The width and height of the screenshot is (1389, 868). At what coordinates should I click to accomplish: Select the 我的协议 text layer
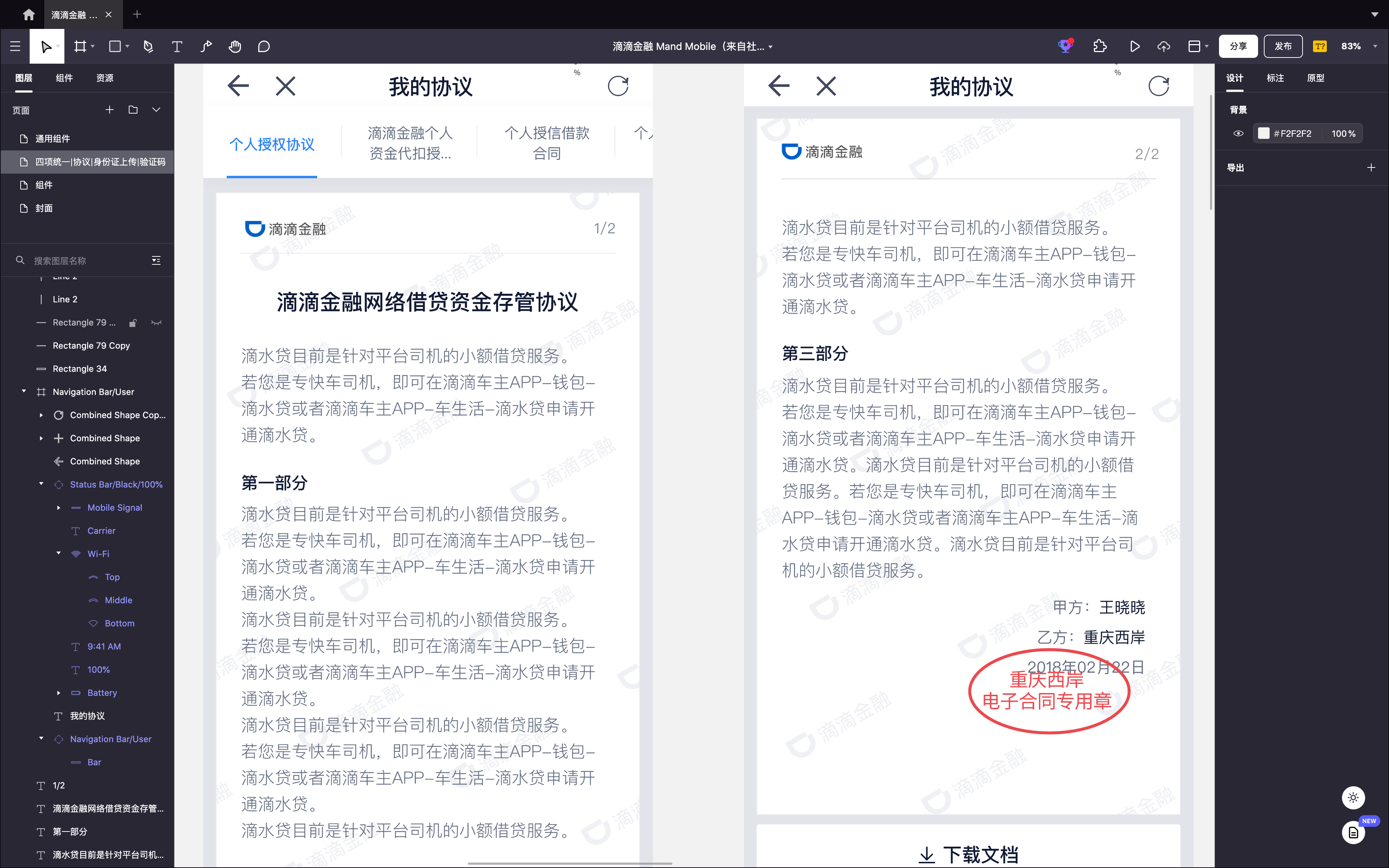[x=87, y=716]
